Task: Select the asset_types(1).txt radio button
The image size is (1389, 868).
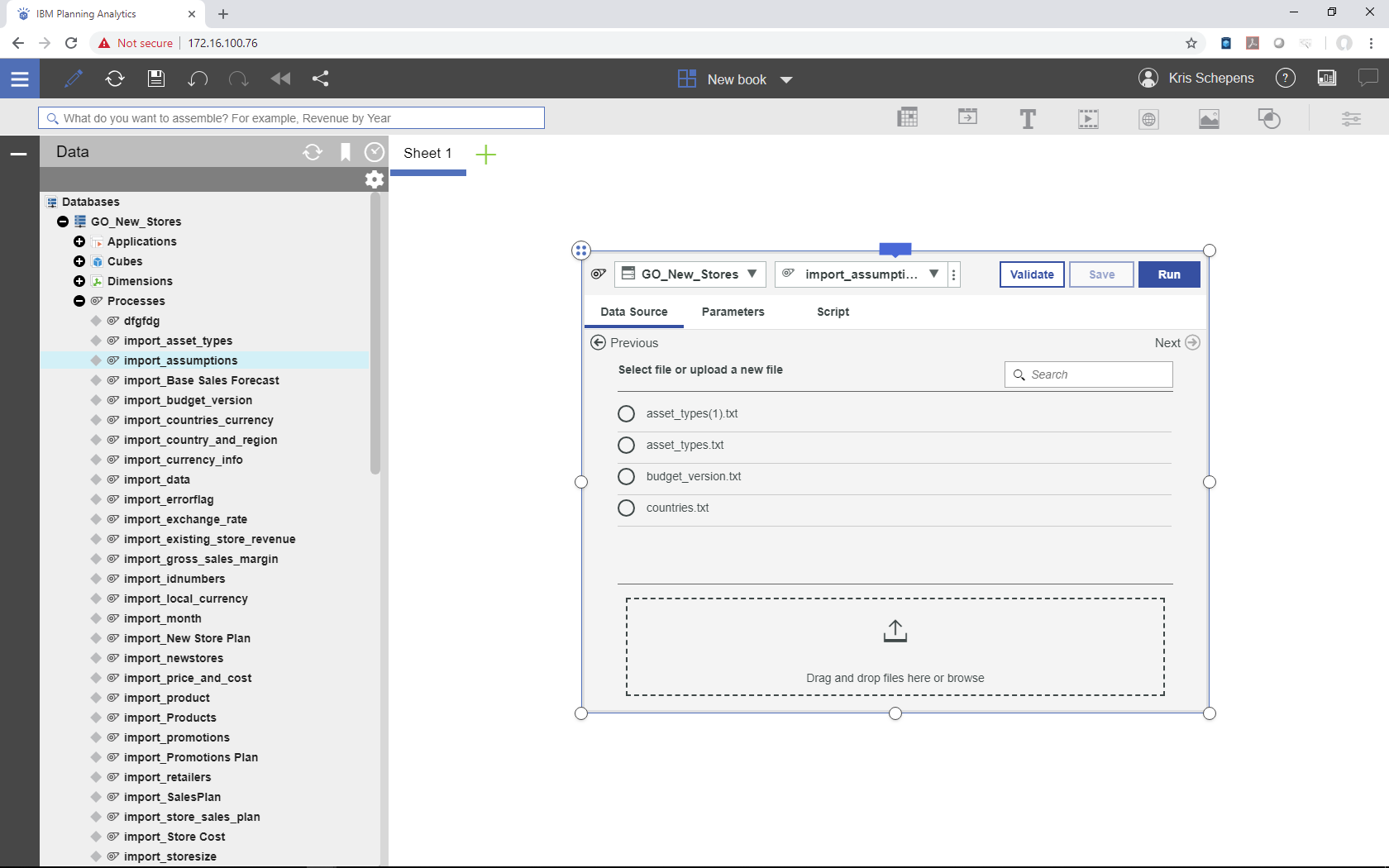Action: (x=627, y=414)
